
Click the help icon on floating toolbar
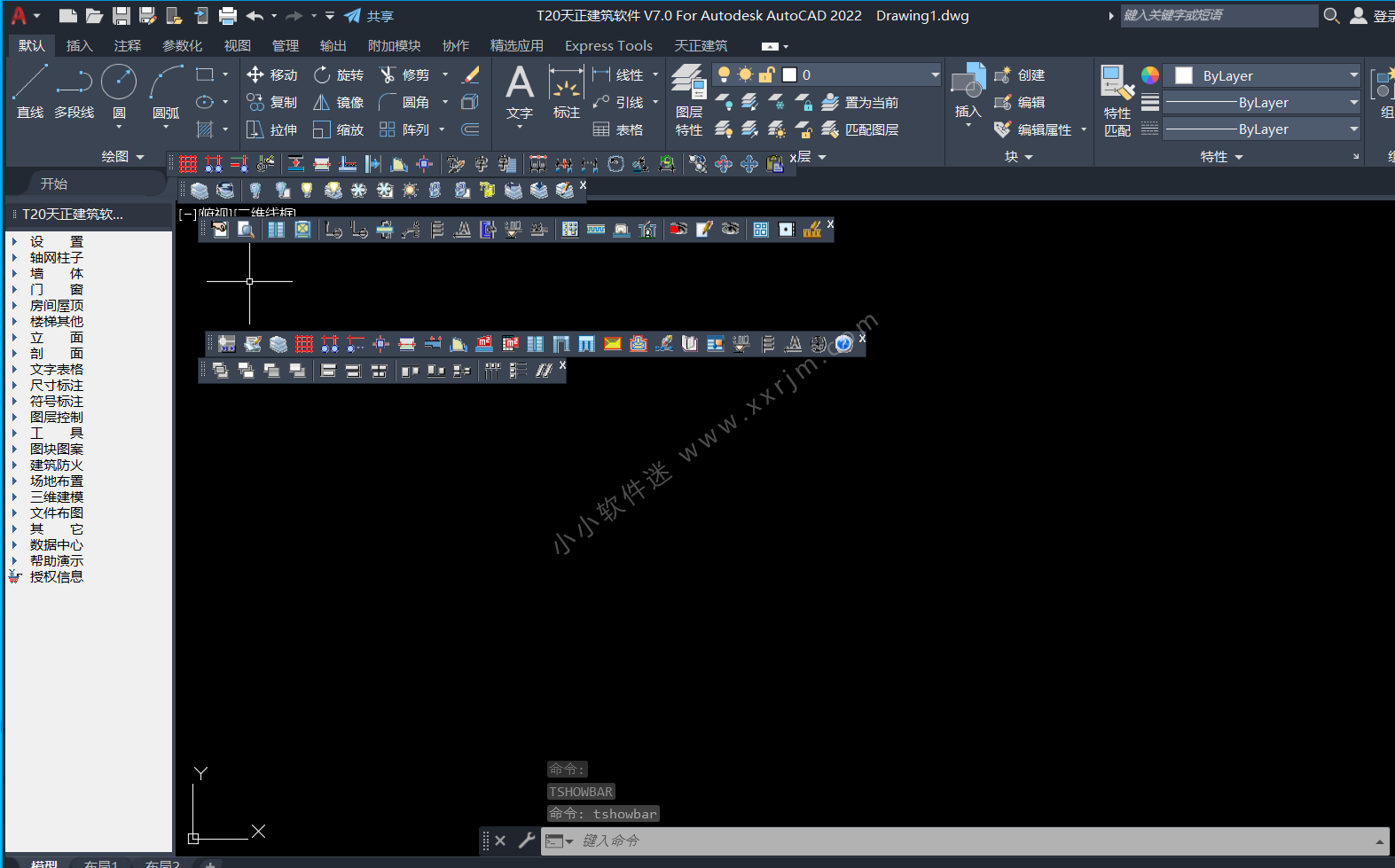(844, 343)
